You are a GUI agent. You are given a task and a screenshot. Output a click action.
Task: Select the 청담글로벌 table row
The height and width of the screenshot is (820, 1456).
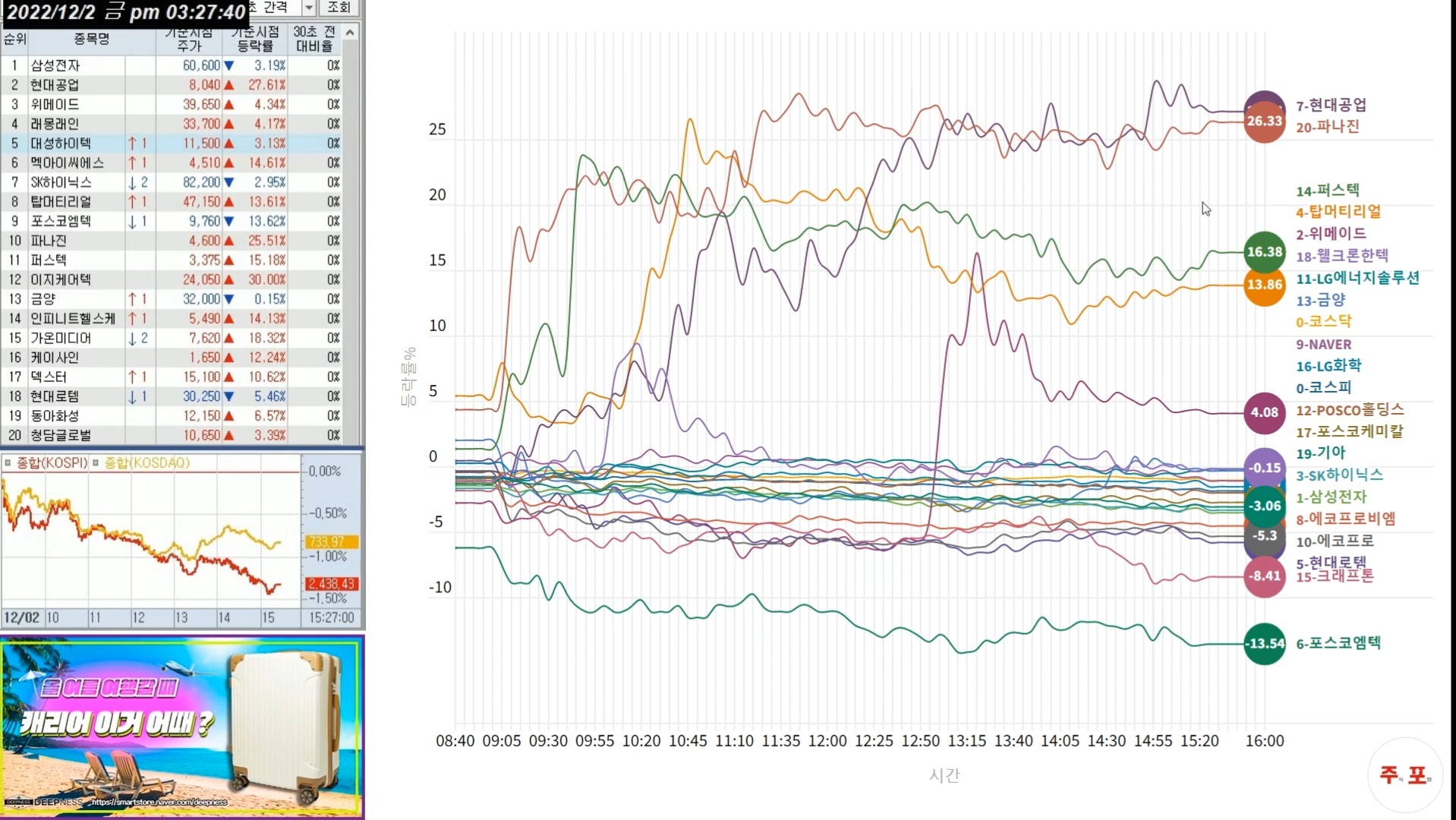point(172,435)
